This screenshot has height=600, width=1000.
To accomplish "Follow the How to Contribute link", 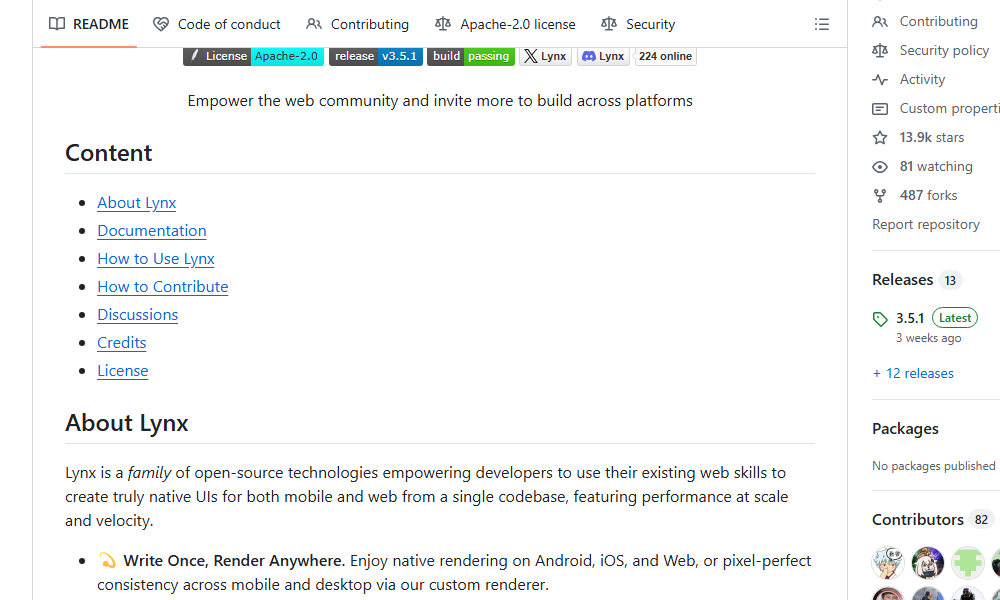I will coord(163,287).
